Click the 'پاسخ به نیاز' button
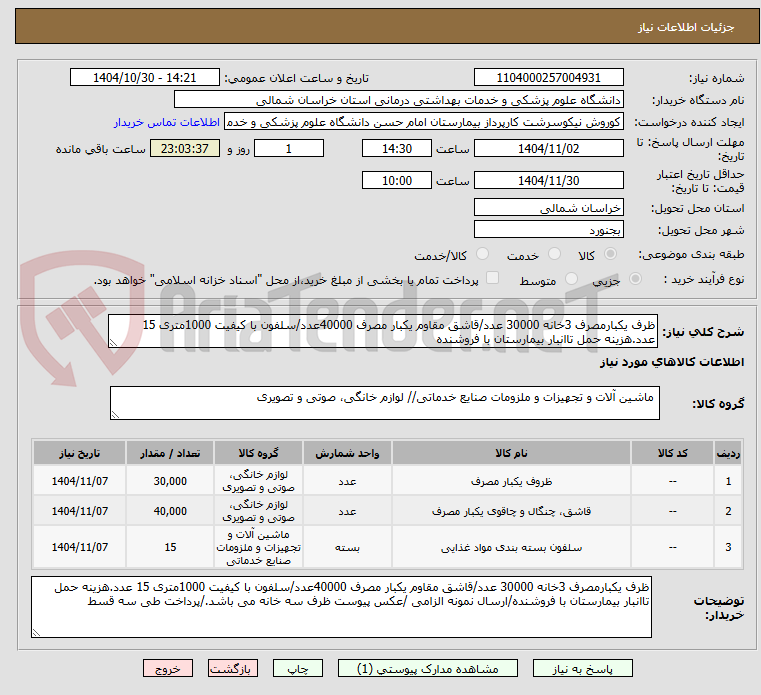The height and width of the screenshot is (695, 761). coord(582,668)
